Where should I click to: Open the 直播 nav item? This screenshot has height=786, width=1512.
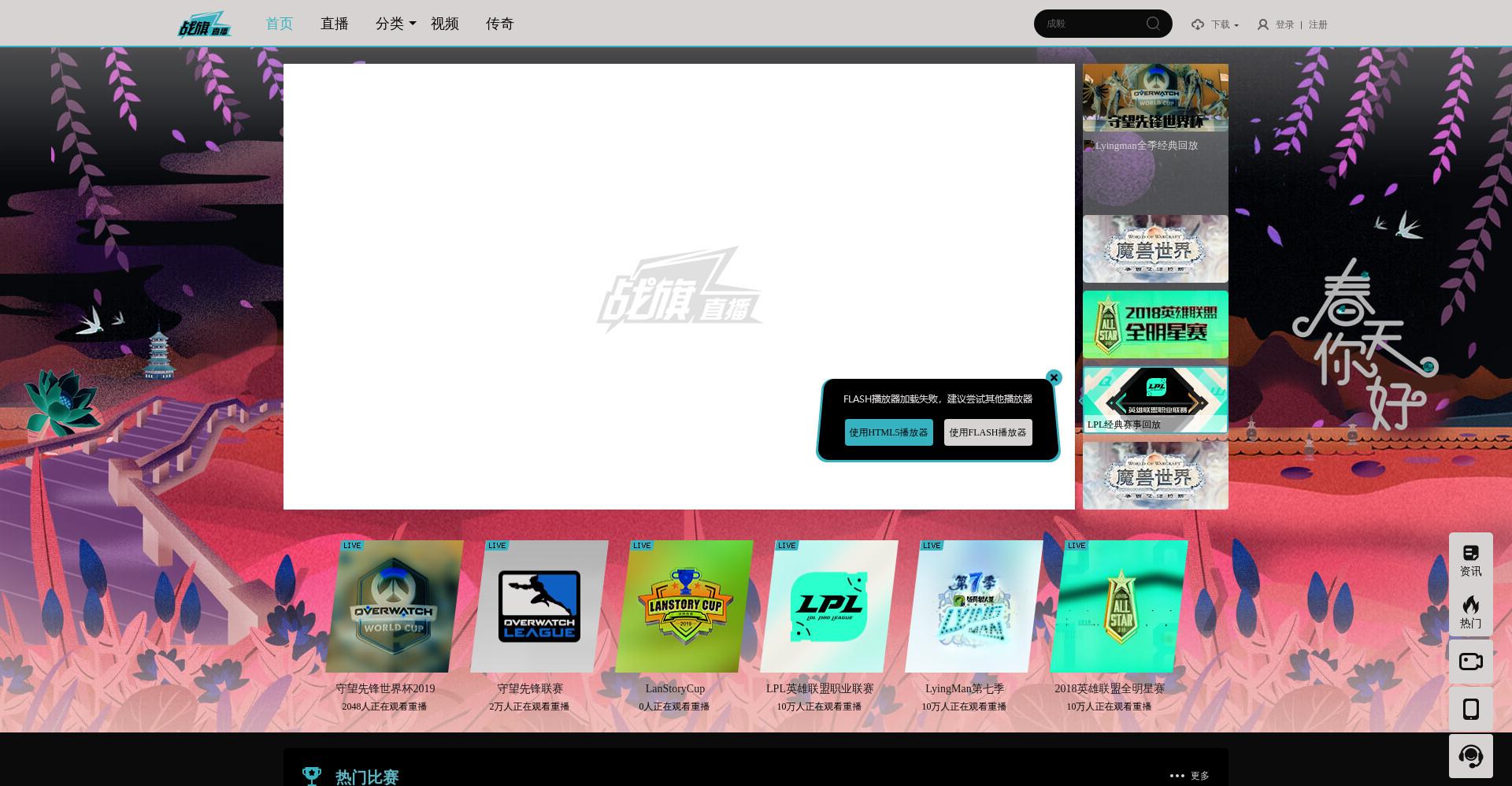point(335,24)
